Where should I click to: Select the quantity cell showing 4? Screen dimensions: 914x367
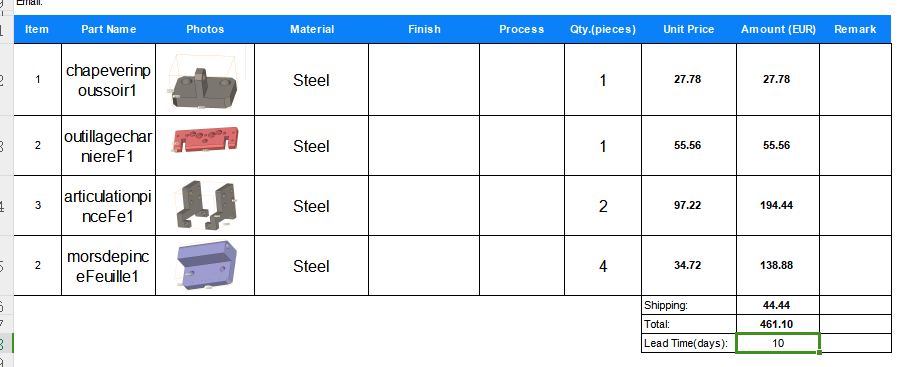603,266
